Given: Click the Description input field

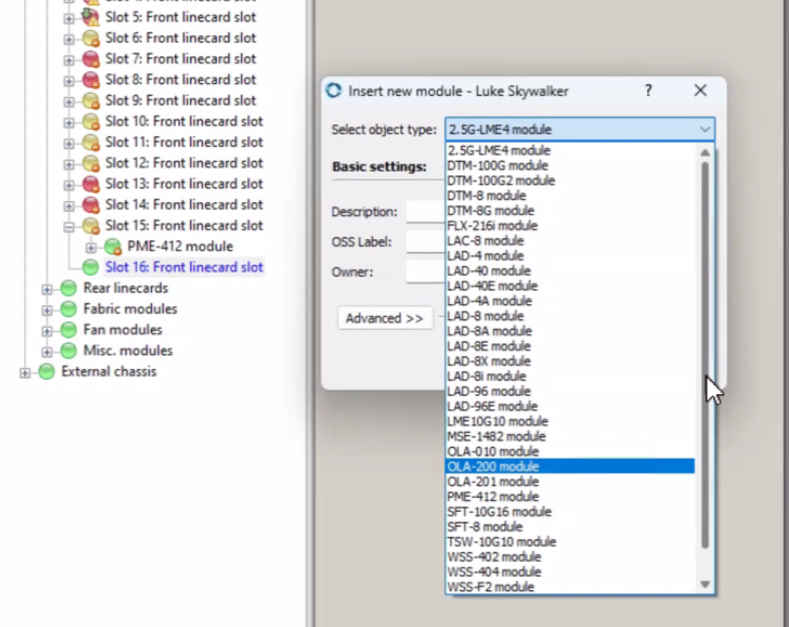Looking at the screenshot, I should point(426,212).
